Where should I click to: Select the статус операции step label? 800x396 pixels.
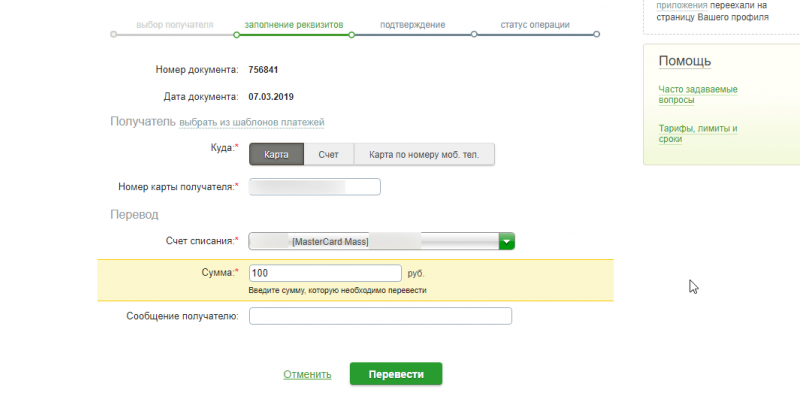pos(535,24)
